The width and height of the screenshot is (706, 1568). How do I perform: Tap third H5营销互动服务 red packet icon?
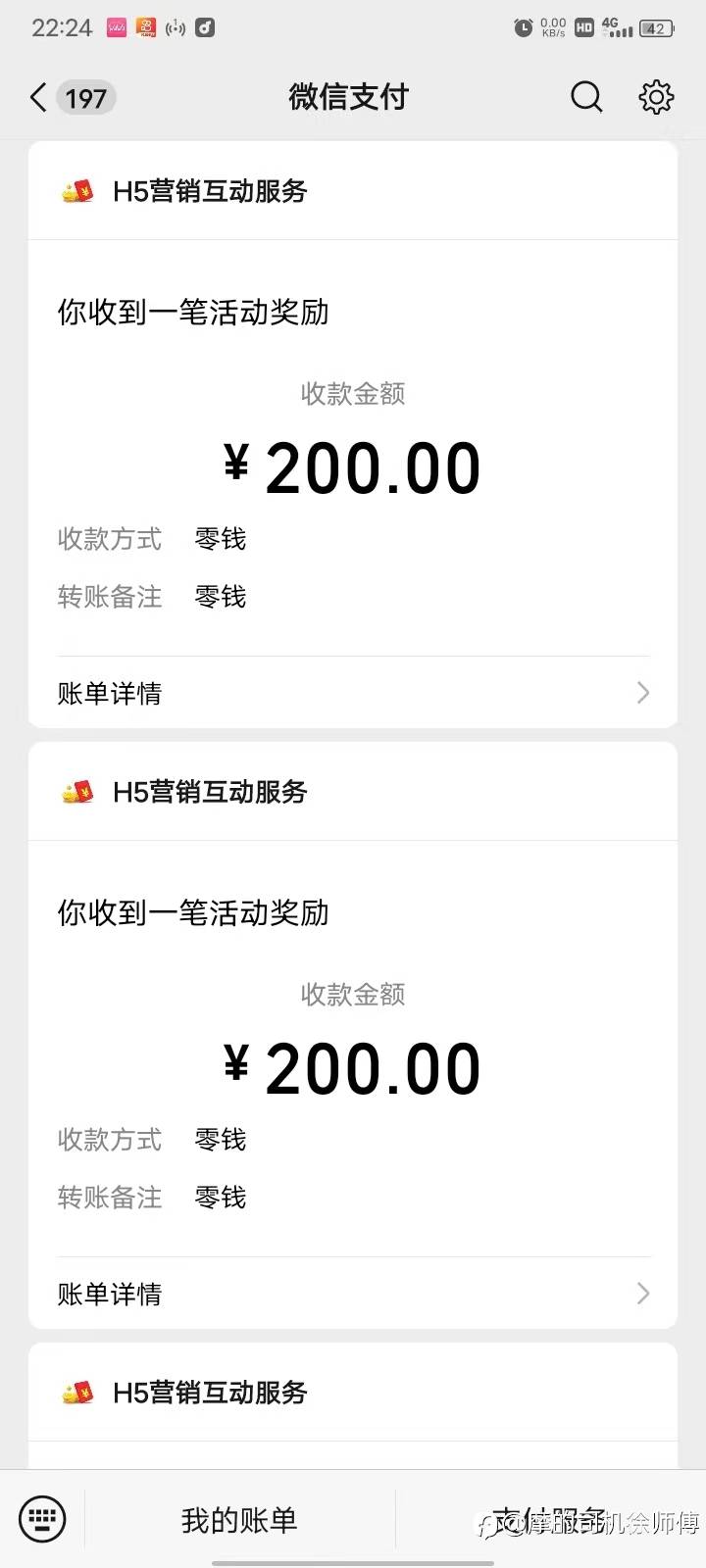click(77, 1392)
